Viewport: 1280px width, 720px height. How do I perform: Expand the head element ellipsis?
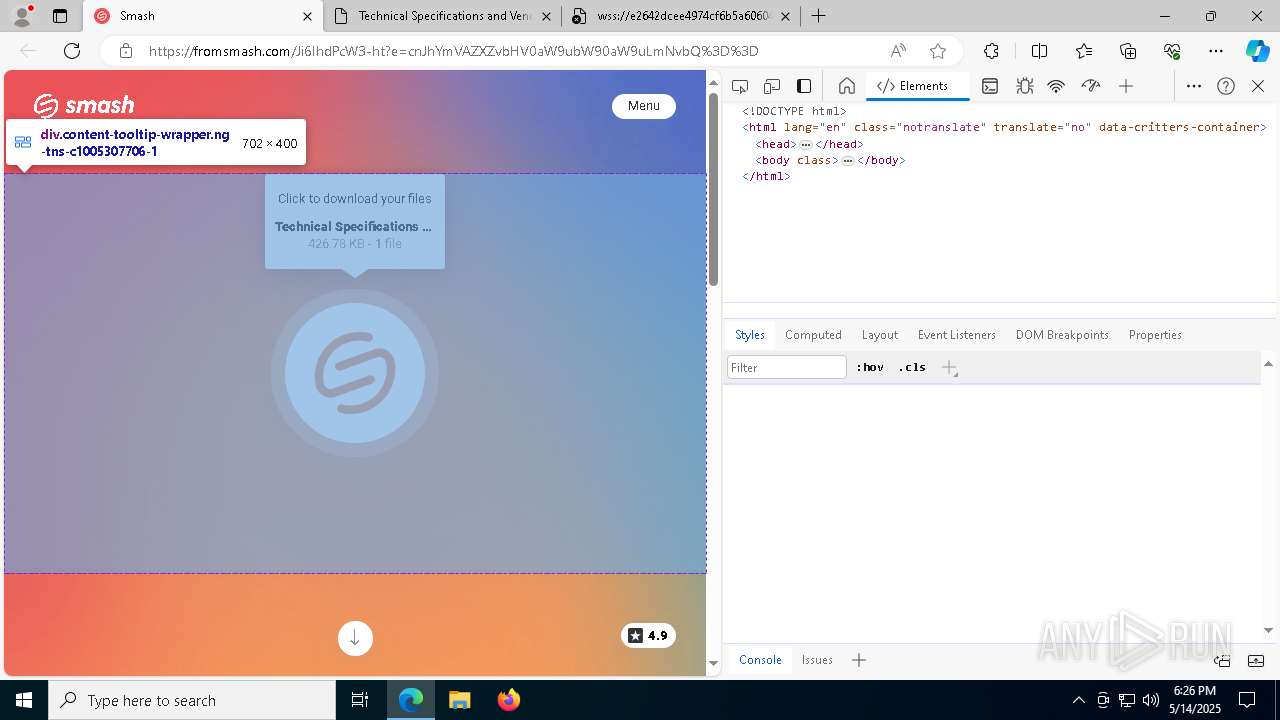tap(806, 144)
